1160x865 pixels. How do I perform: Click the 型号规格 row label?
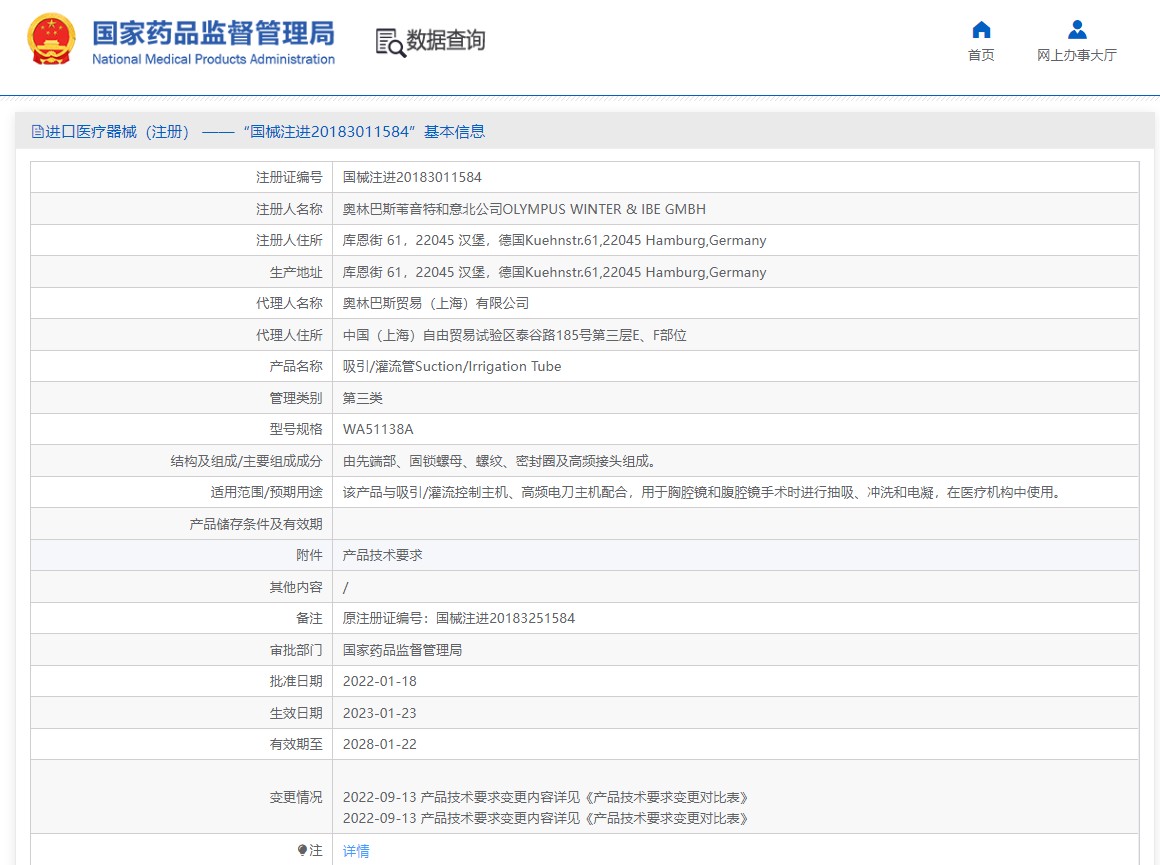(296, 429)
